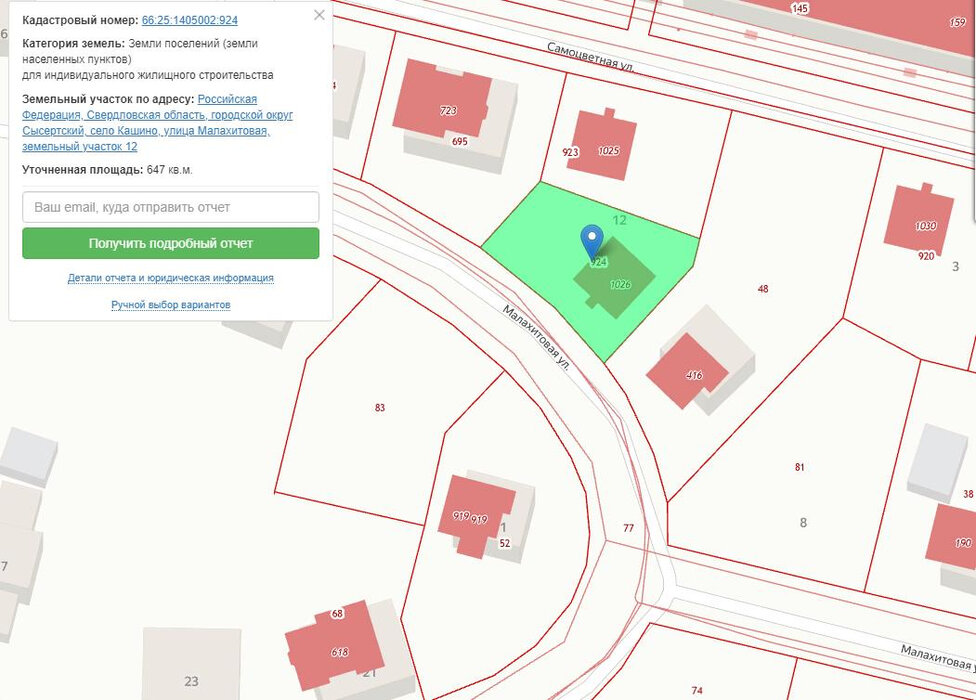Click parcel numbered 48 on map
This screenshot has height=700, width=976.
tap(763, 288)
